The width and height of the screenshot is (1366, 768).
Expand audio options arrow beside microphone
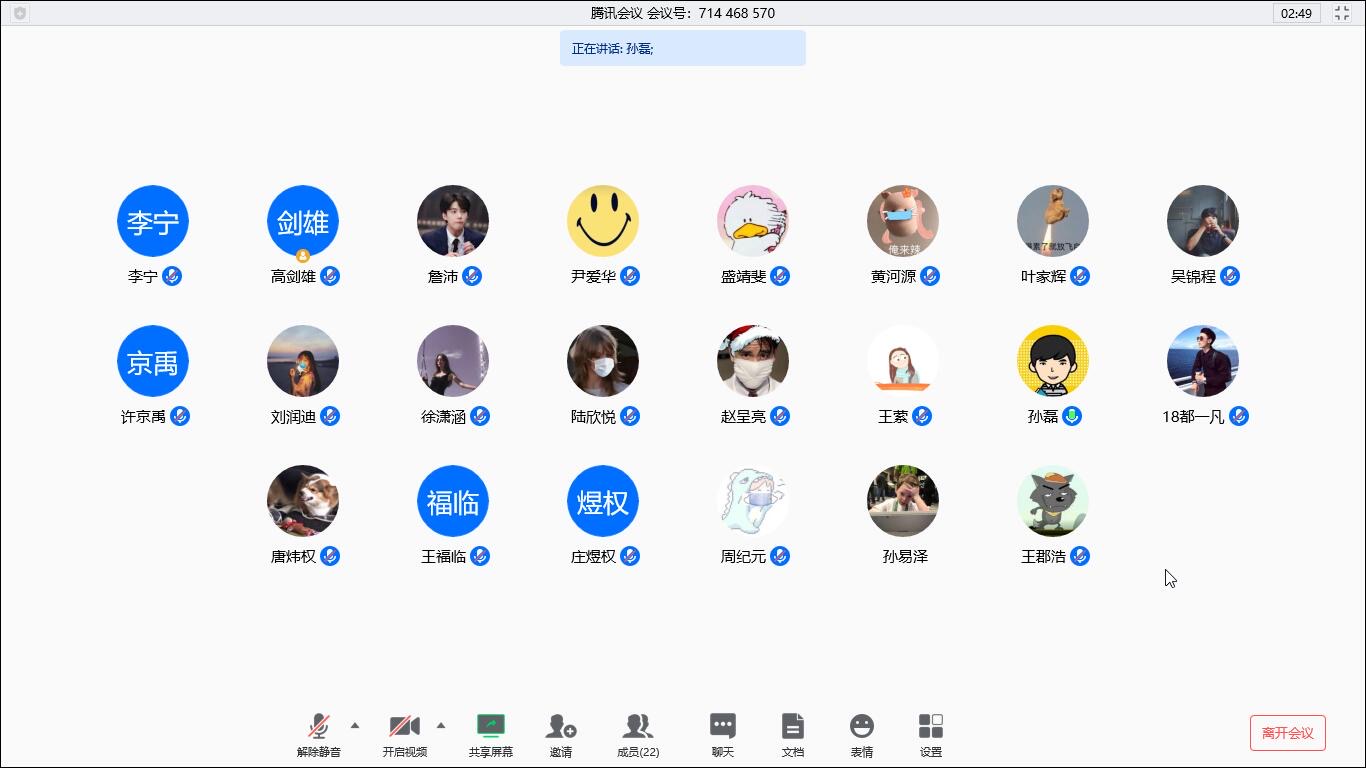coord(354,725)
